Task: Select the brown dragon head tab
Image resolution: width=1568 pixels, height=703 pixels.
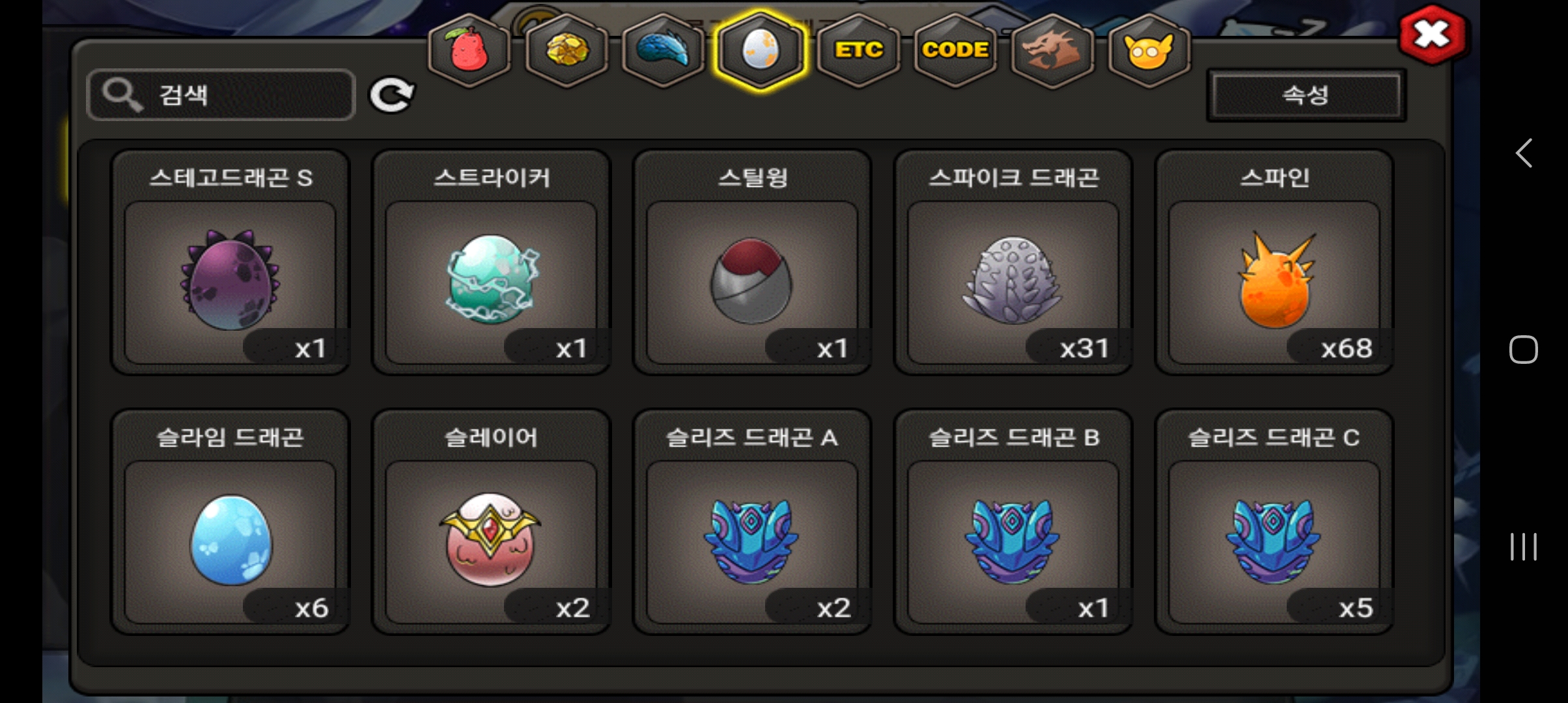Action: (x=1052, y=50)
